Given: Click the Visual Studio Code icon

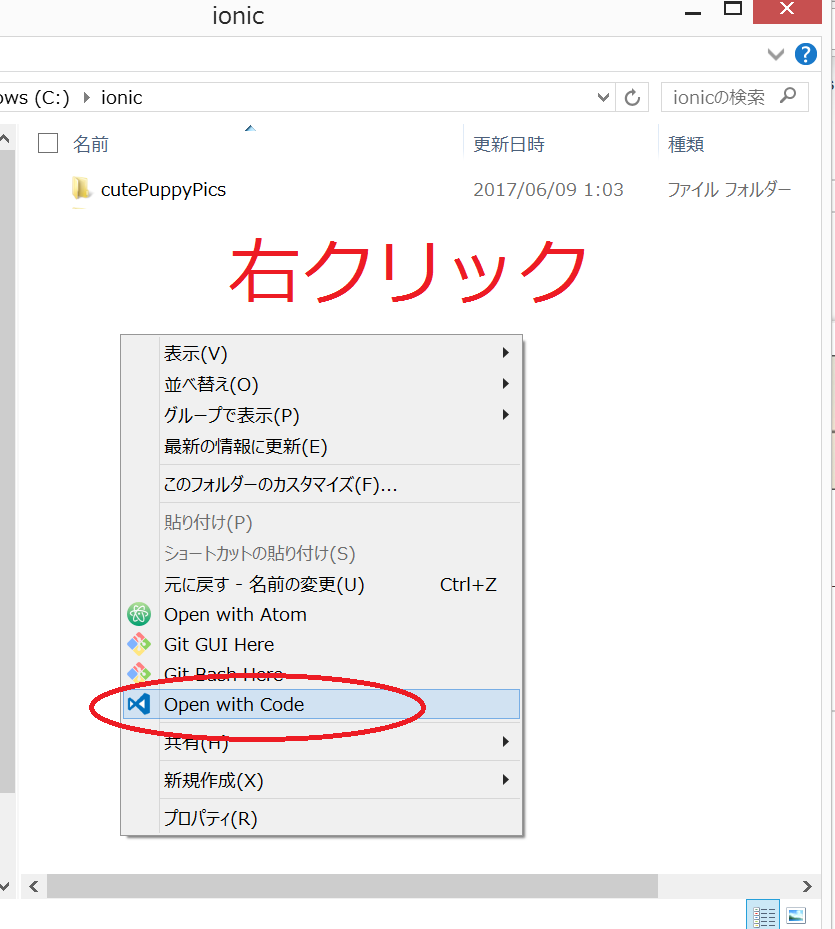Looking at the screenshot, I should [139, 704].
